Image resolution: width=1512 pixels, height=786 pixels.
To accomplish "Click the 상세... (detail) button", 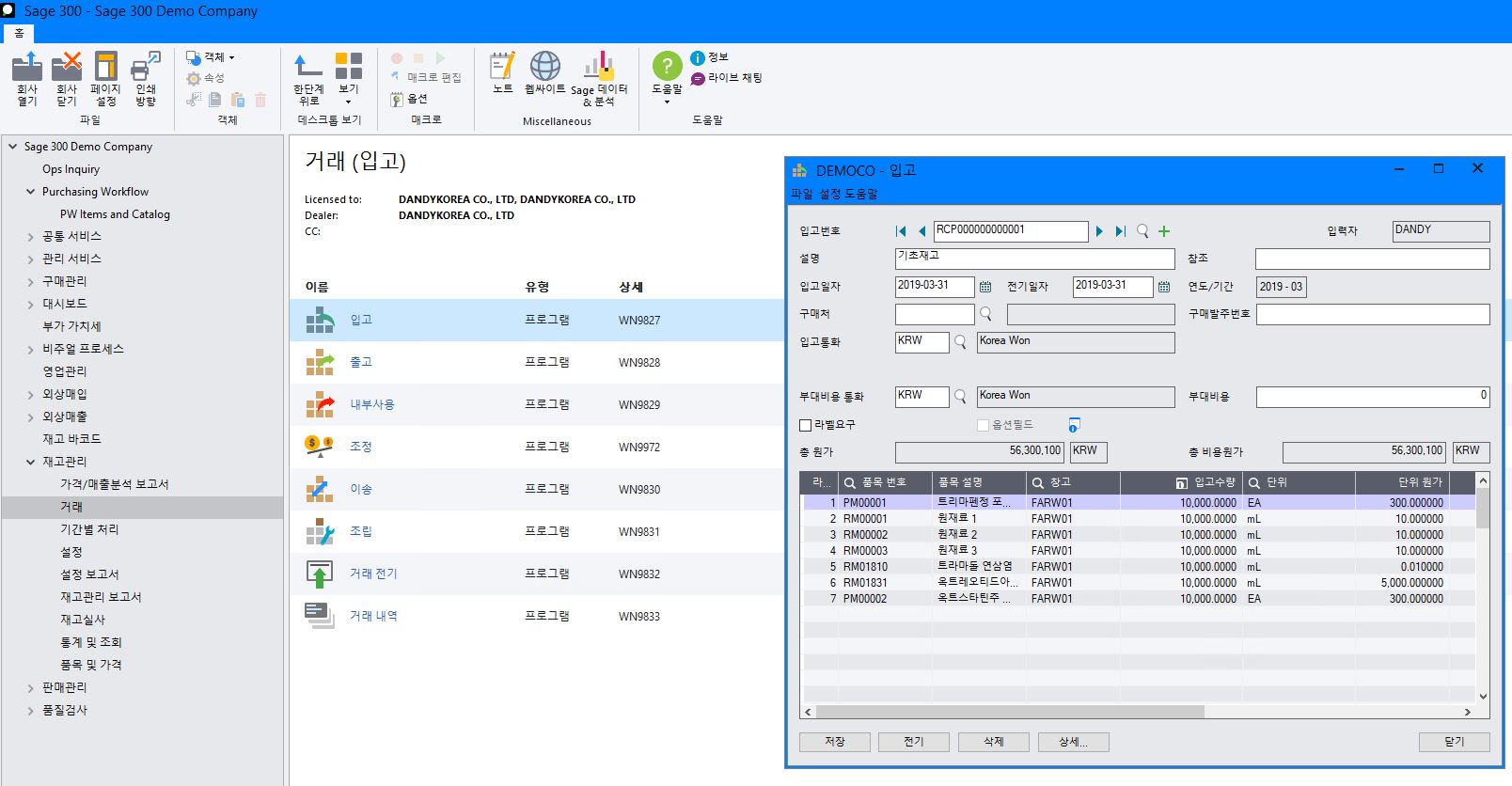I will [x=1074, y=742].
